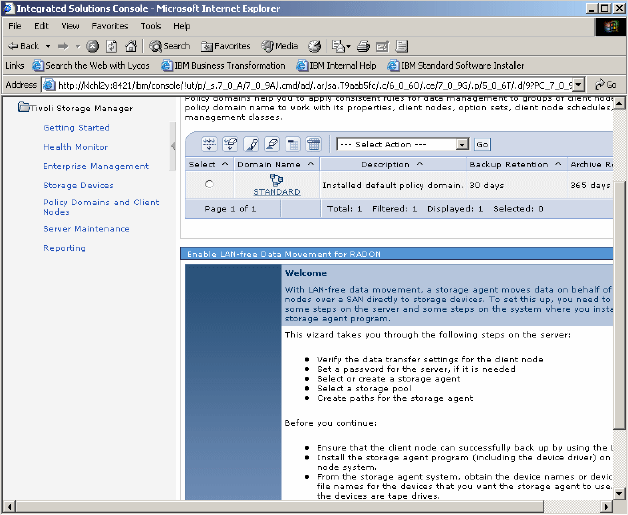Open the Back history dropdown arrow

(x=48, y=46)
